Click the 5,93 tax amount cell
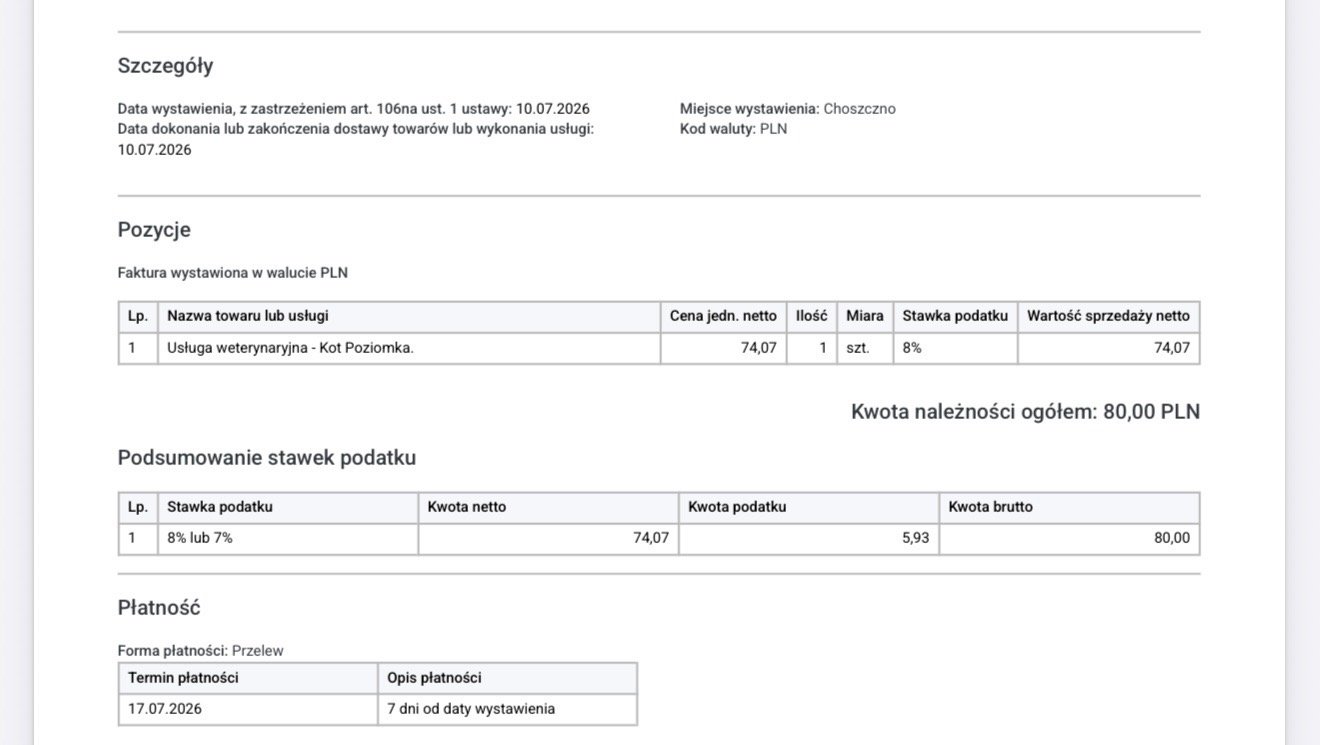1320x745 pixels. point(809,539)
